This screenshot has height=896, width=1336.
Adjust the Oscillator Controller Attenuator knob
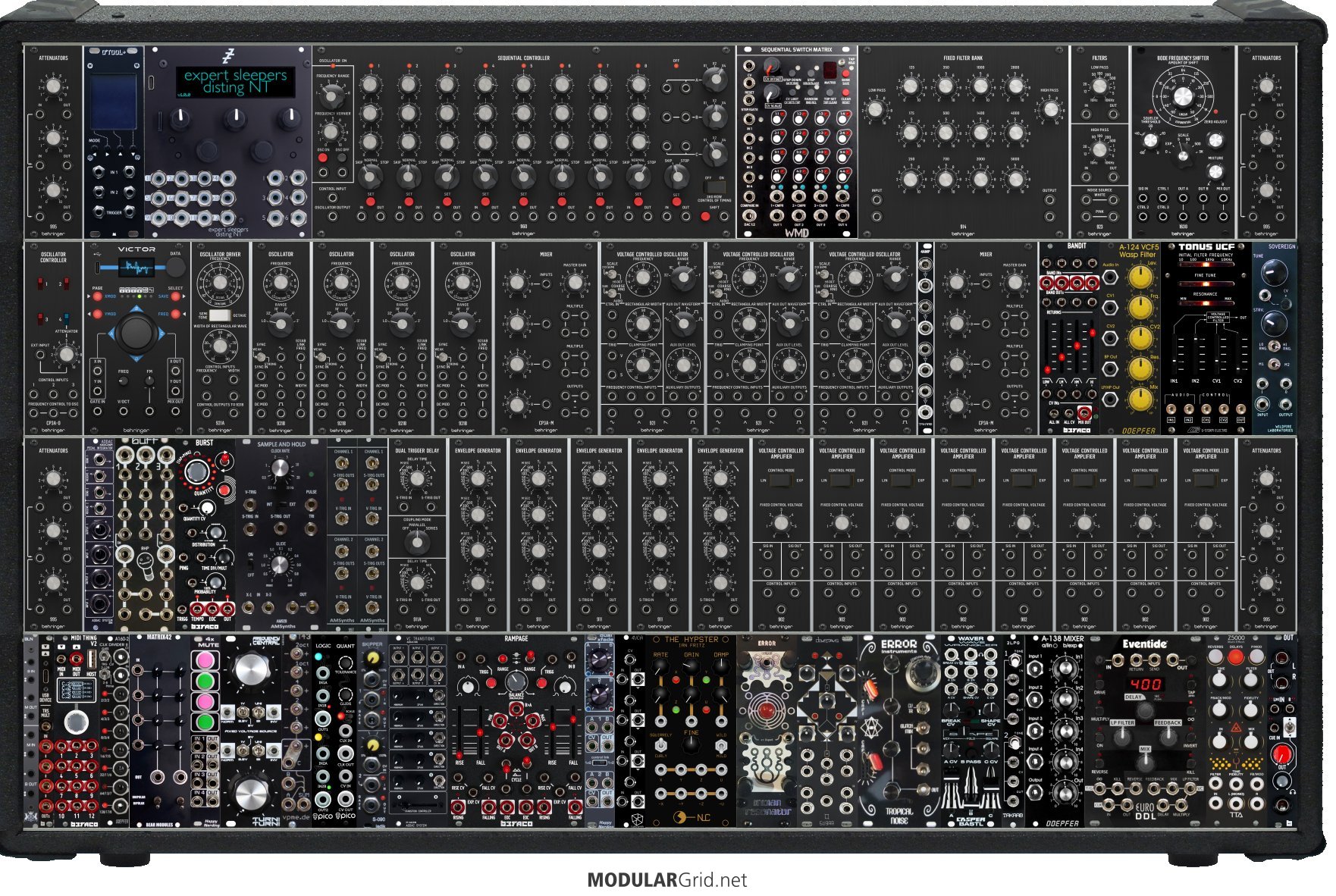tap(66, 354)
